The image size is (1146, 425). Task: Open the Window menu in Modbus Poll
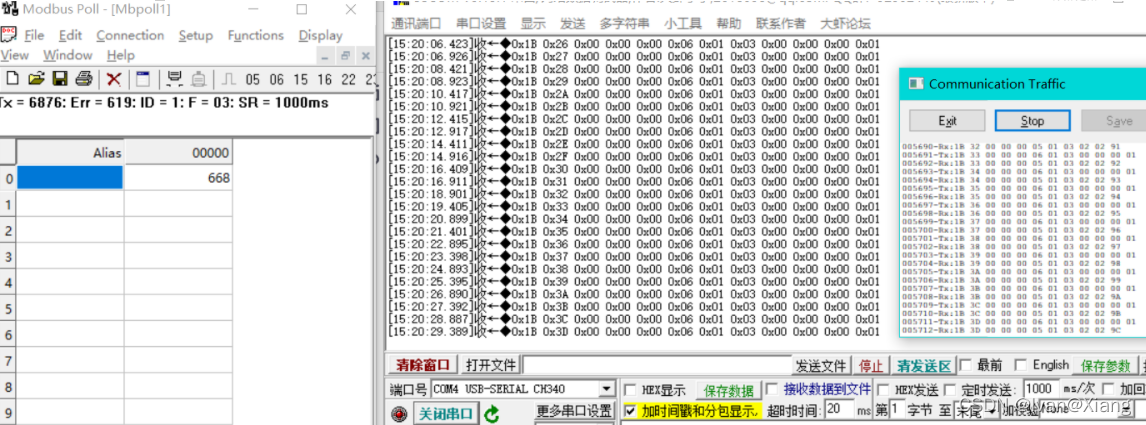67,55
